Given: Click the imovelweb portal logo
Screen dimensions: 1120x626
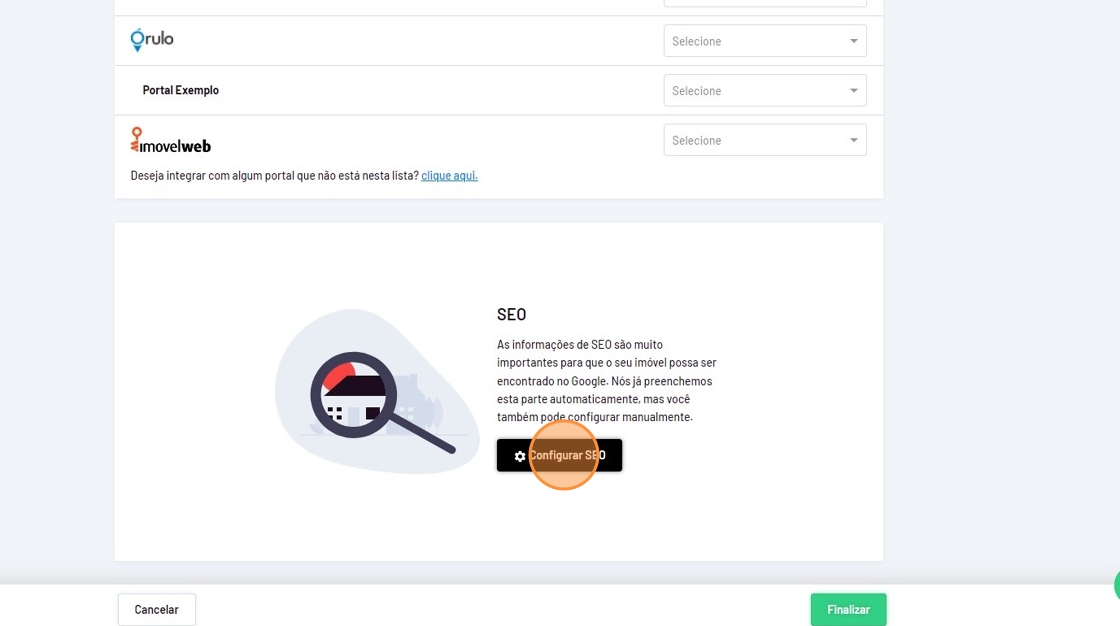Looking at the screenshot, I should point(171,141).
